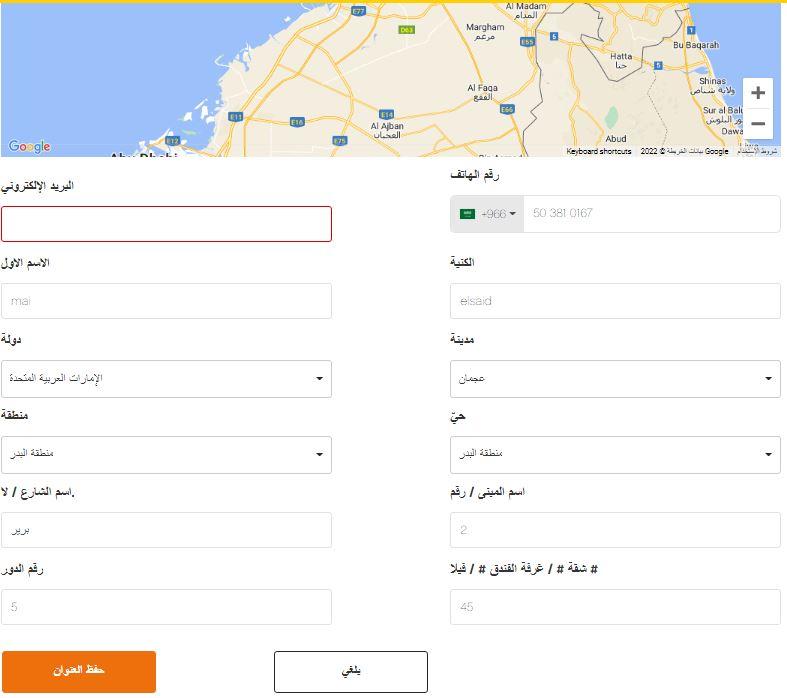The height and width of the screenshot is (698, 787).
Task: Select the building name/number field
Action: 615,530
